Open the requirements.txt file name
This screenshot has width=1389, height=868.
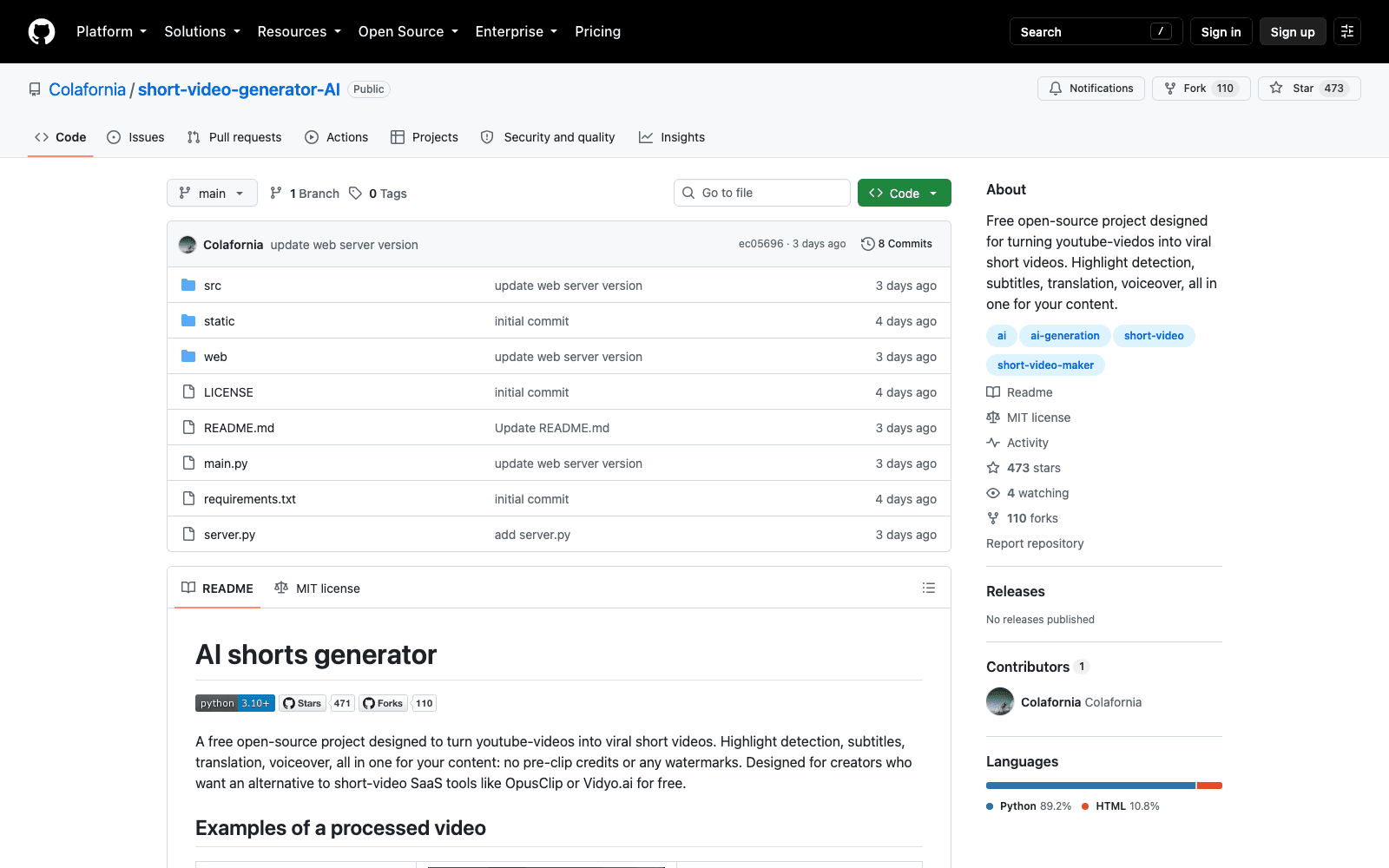[x=250, y=499]
